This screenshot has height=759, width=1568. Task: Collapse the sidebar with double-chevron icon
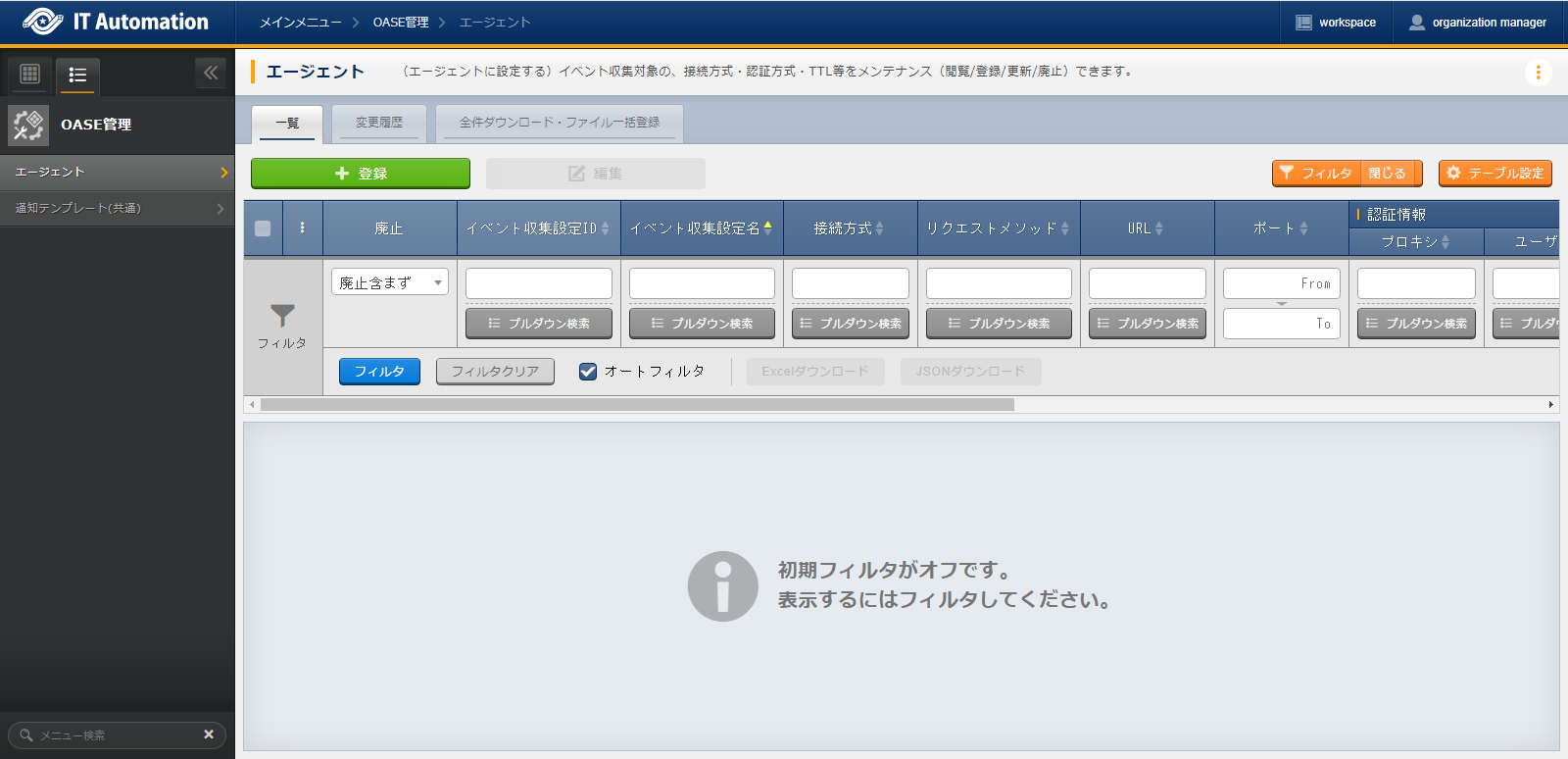211,73
